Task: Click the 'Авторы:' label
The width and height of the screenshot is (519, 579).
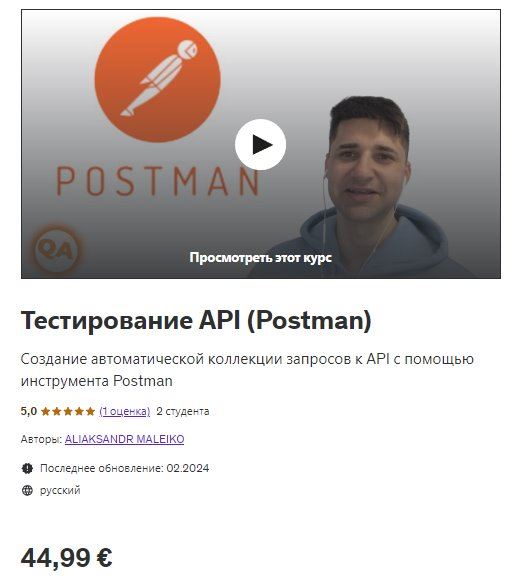Action: (41, 439)
